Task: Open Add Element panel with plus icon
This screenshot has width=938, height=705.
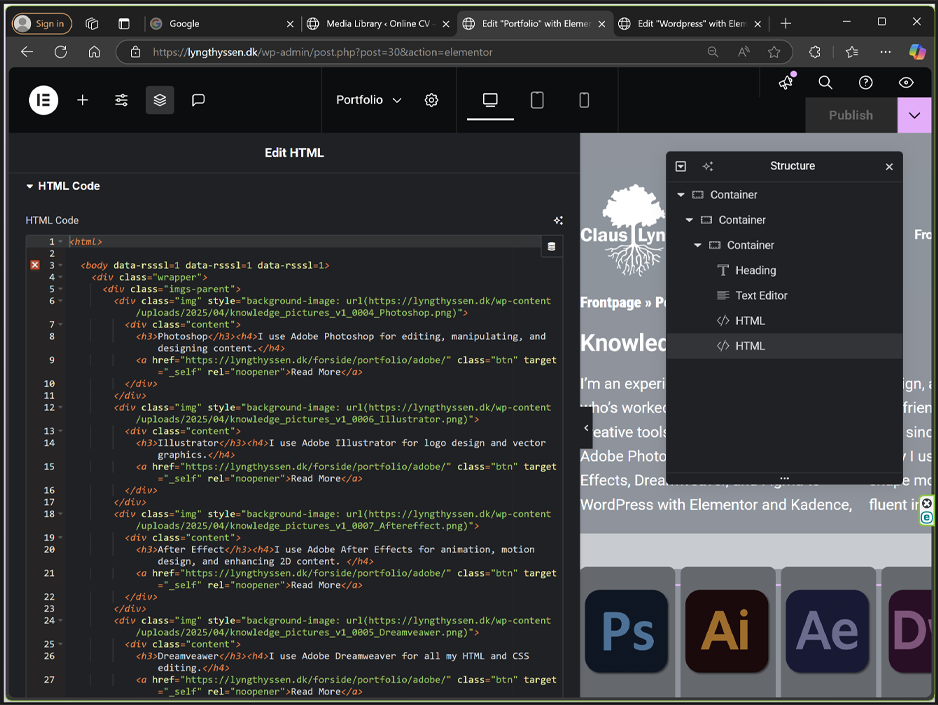Action: (83, 100)
